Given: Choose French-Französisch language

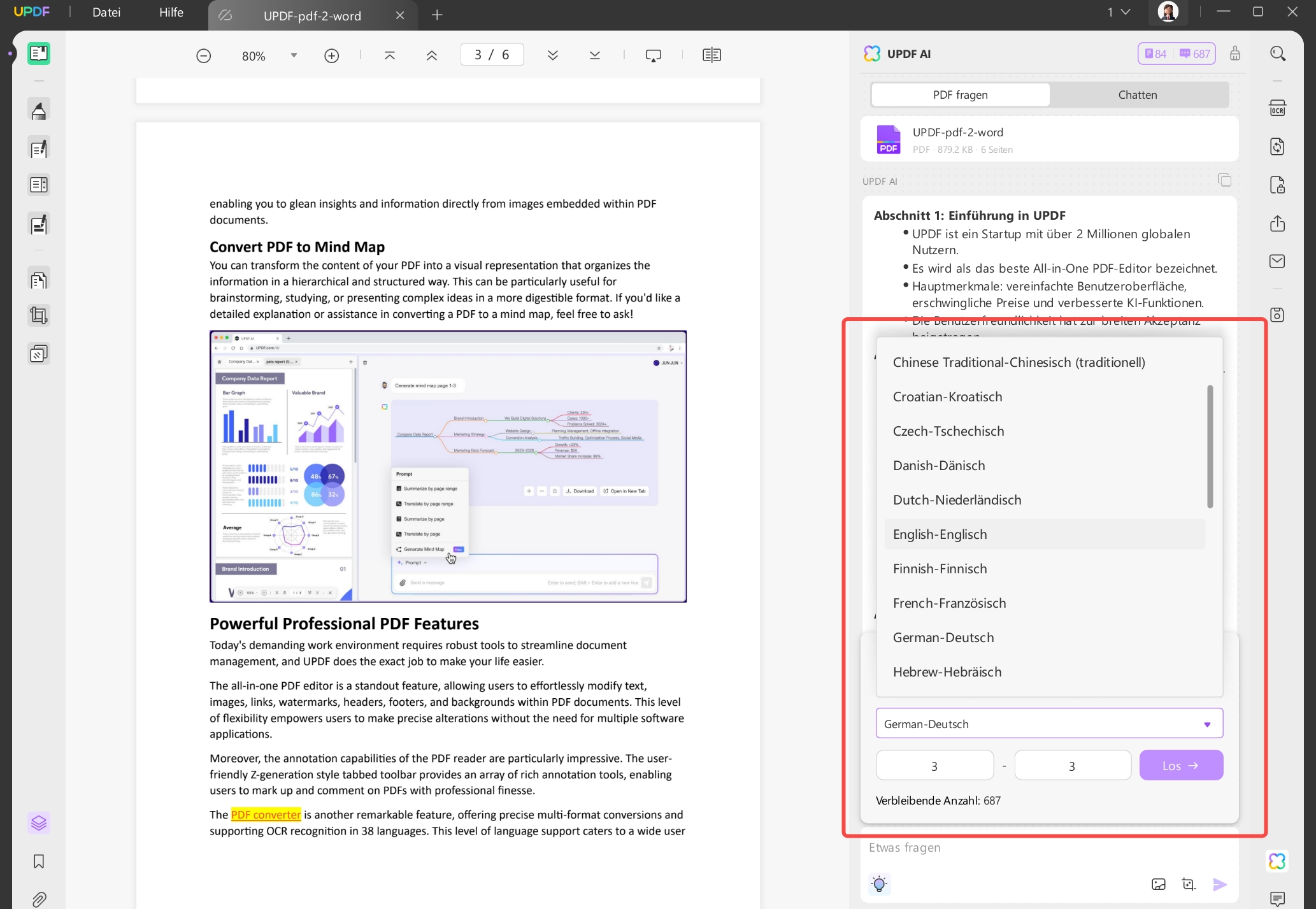Looking at the screenshot, I should coord(1045,603).
